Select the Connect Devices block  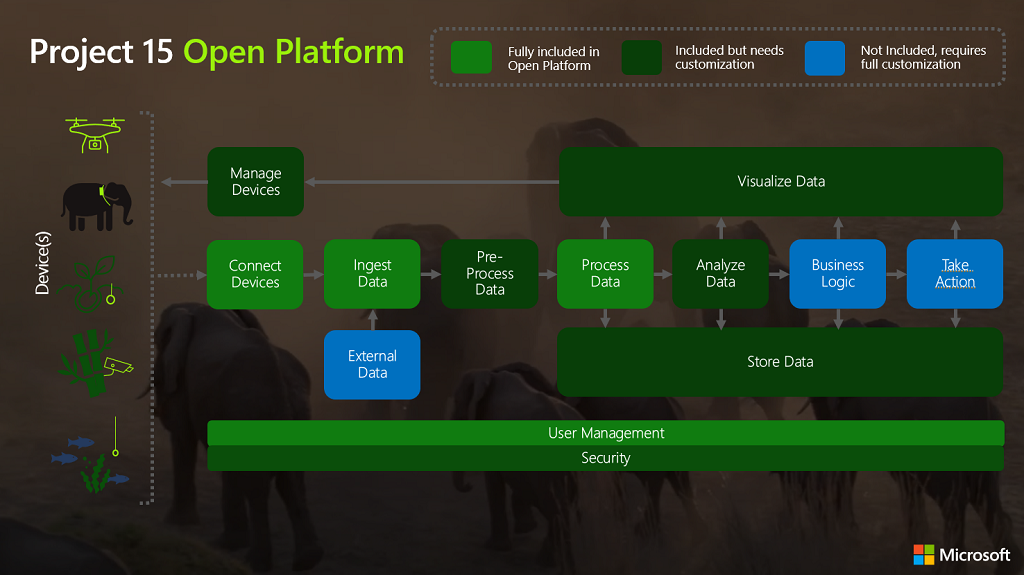pyautogui.click(x=255, y=274)
